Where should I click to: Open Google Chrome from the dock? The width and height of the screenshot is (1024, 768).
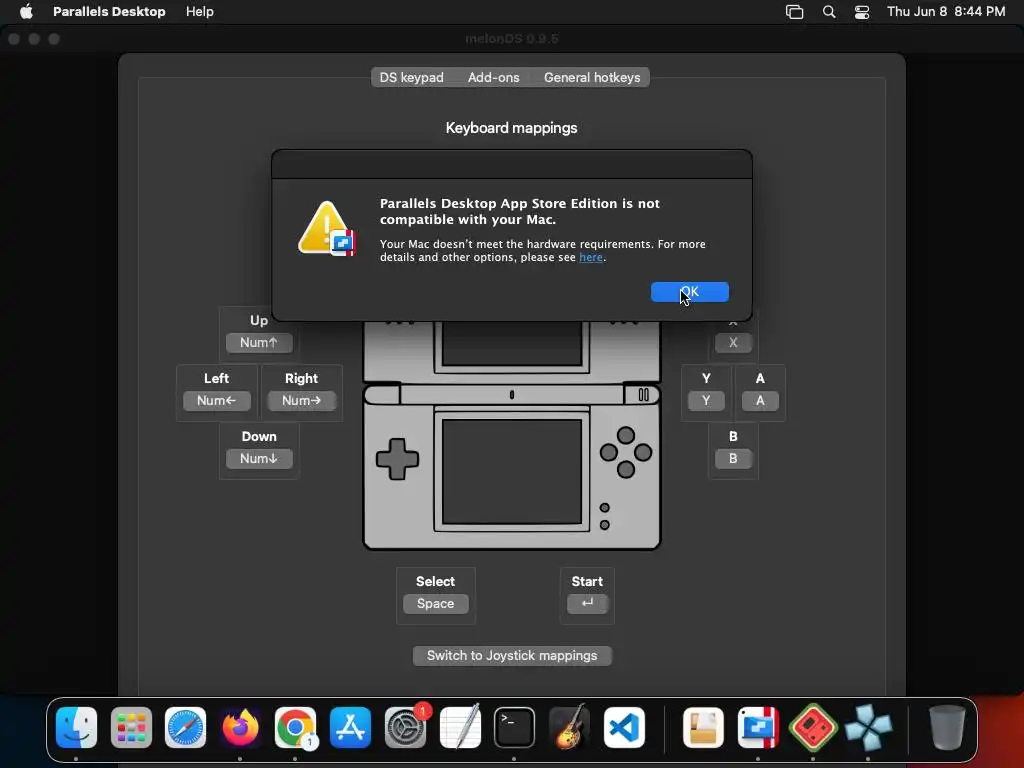(295, 728)
